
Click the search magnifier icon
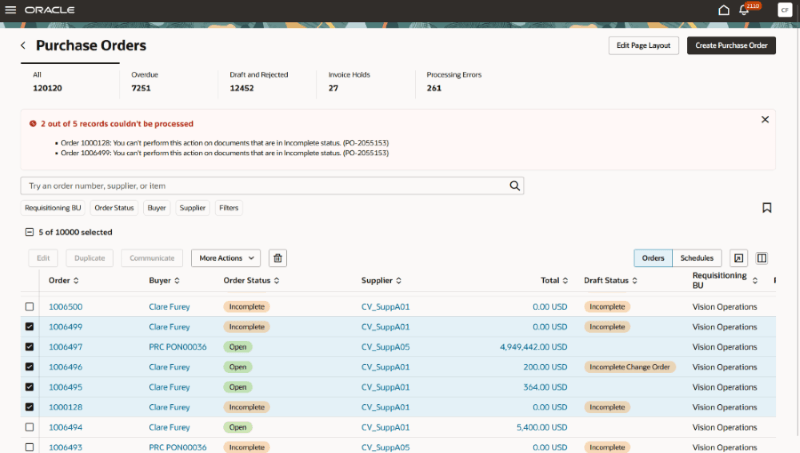click(x=514, y=186)
